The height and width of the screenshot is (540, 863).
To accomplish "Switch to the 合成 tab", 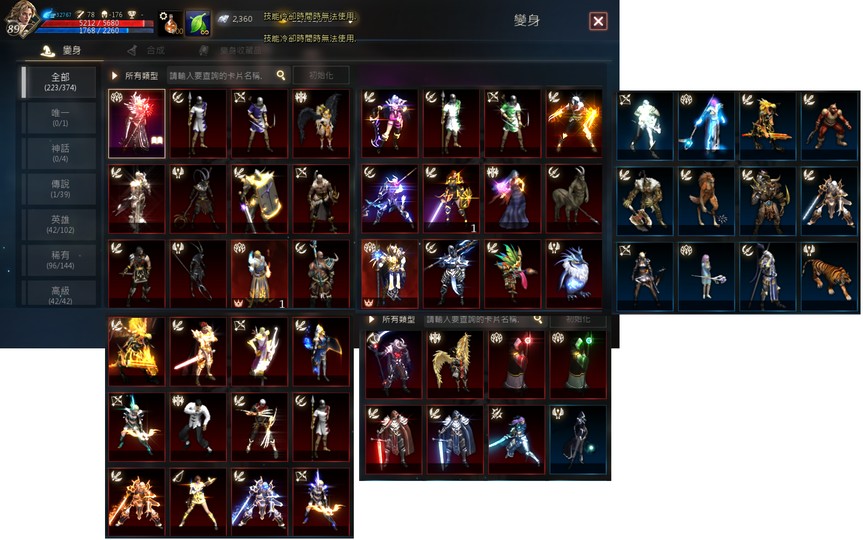I will click(x=147, y=51).
